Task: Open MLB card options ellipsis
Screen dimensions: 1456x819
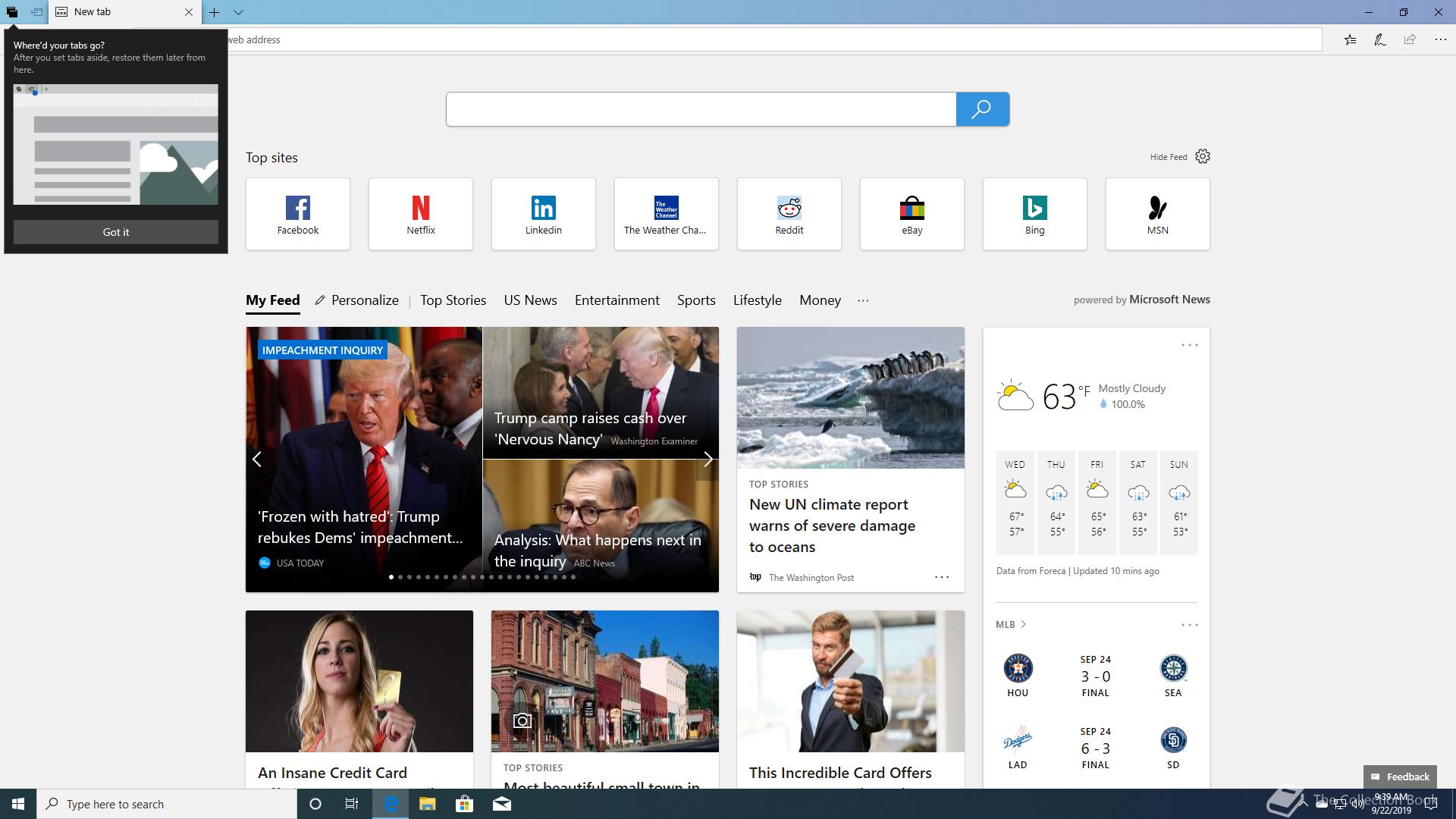Action: click(x=1189, y=625)
